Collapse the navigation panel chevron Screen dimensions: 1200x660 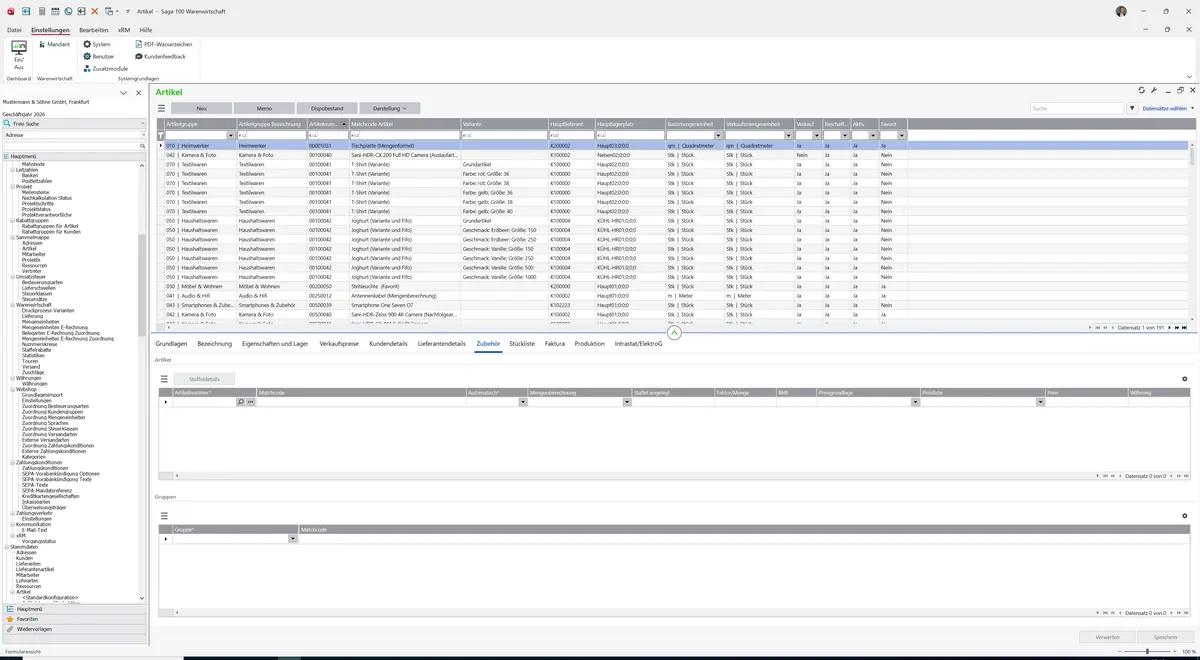(123, 92)
